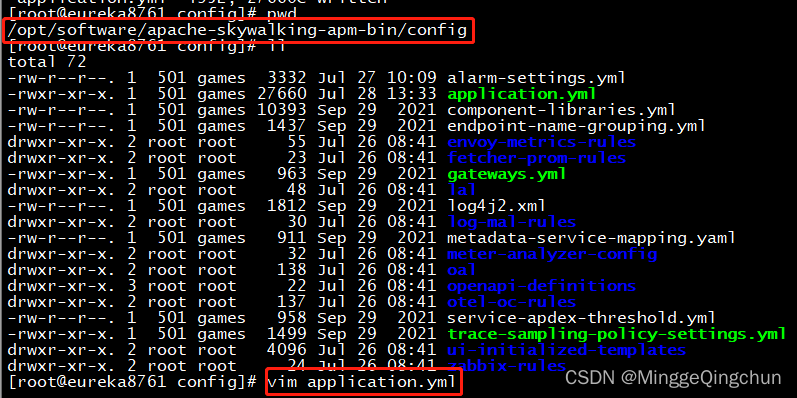
Task: Select the timestamp 'Jul 27 10:09'
Action: 377,78
